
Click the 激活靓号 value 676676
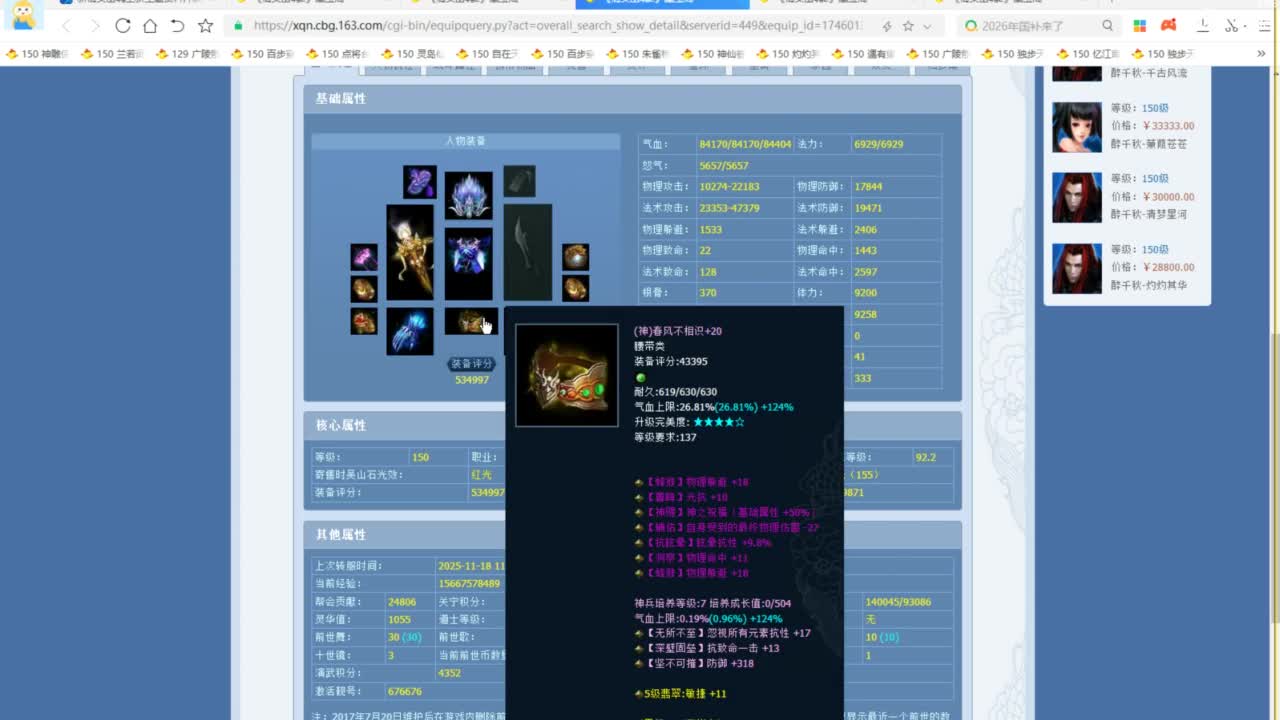coord(404,692)
